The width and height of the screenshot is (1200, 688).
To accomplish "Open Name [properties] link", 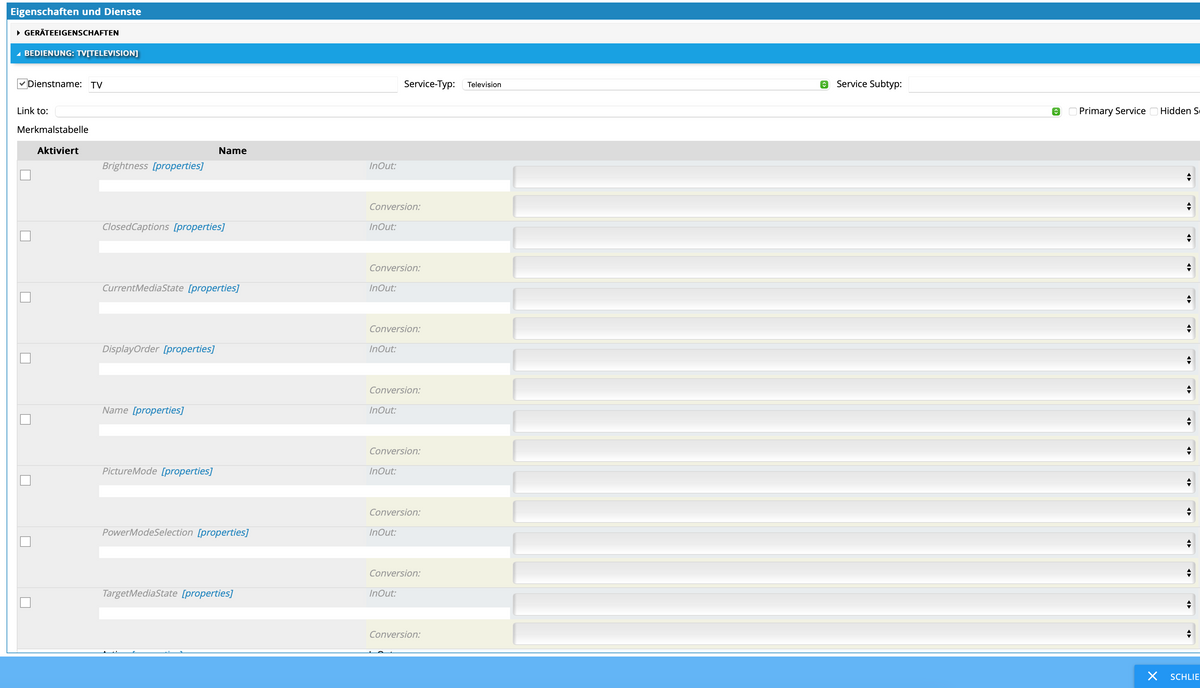I will [158, 410].
